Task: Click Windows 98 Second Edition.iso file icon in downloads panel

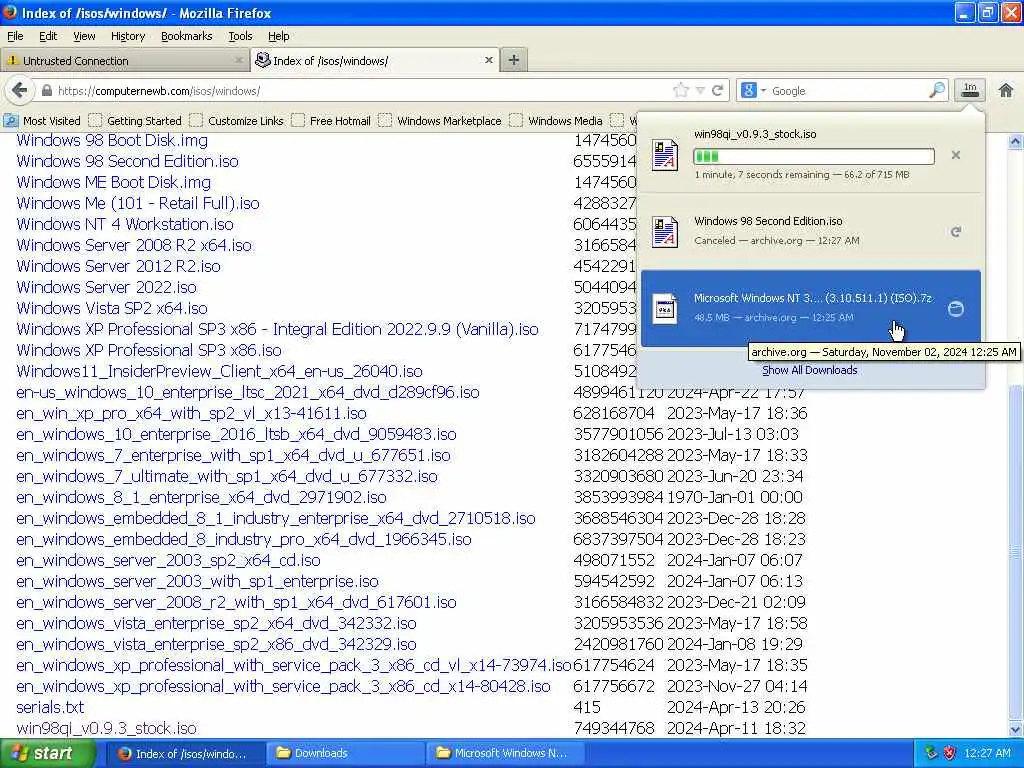Action: click(x=665, y=232)
